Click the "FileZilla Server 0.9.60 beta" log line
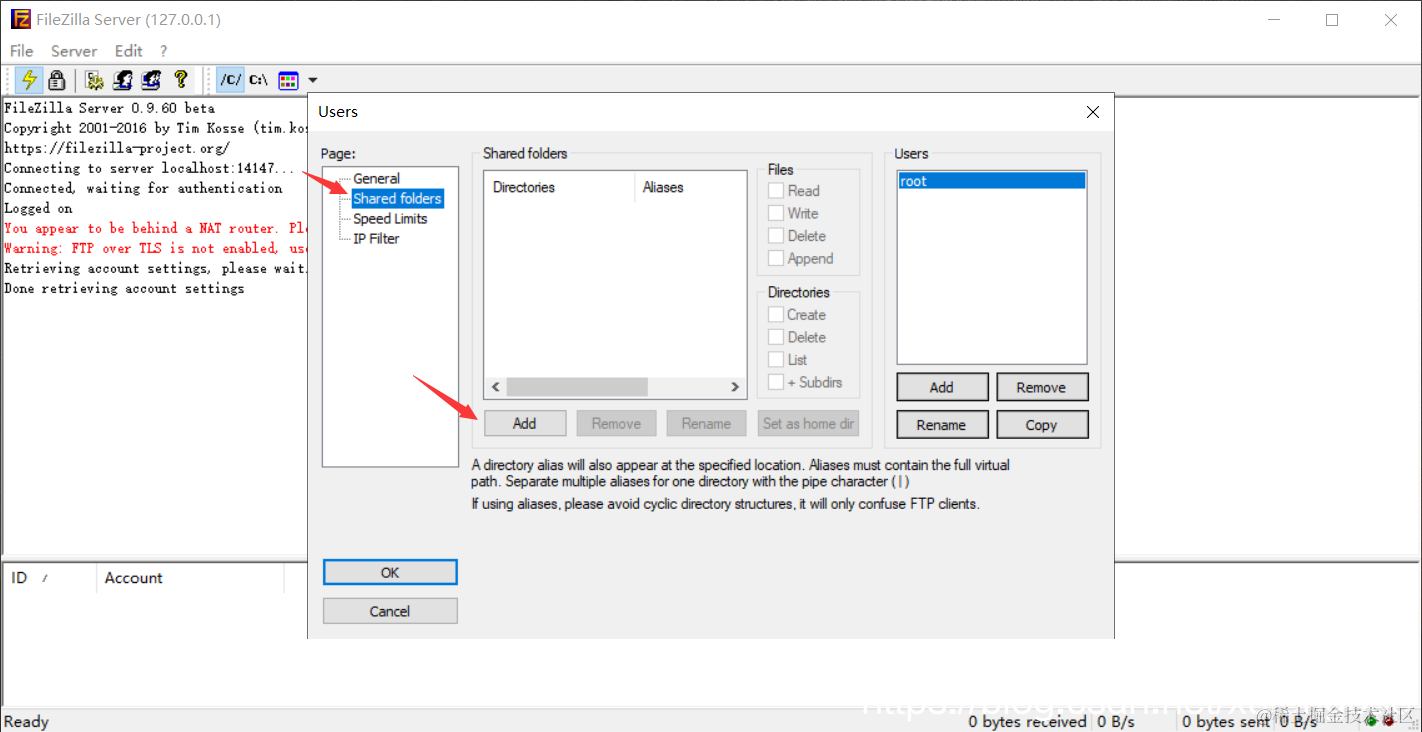The width and height of the screenshot is (1422, 732). point(110,108)
